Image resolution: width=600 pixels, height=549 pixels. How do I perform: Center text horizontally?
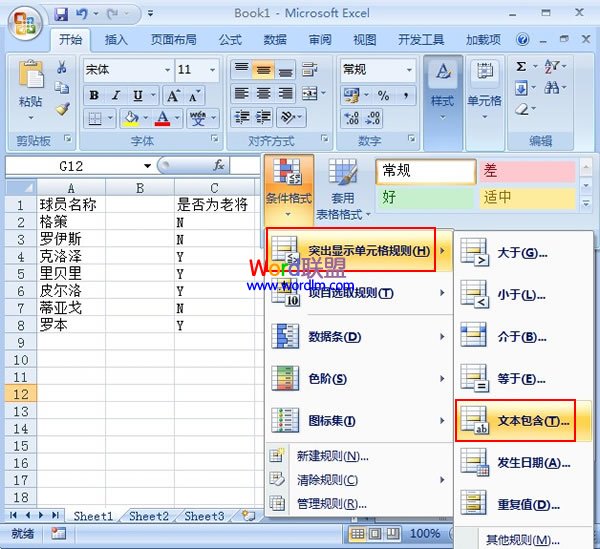[263, 93]
